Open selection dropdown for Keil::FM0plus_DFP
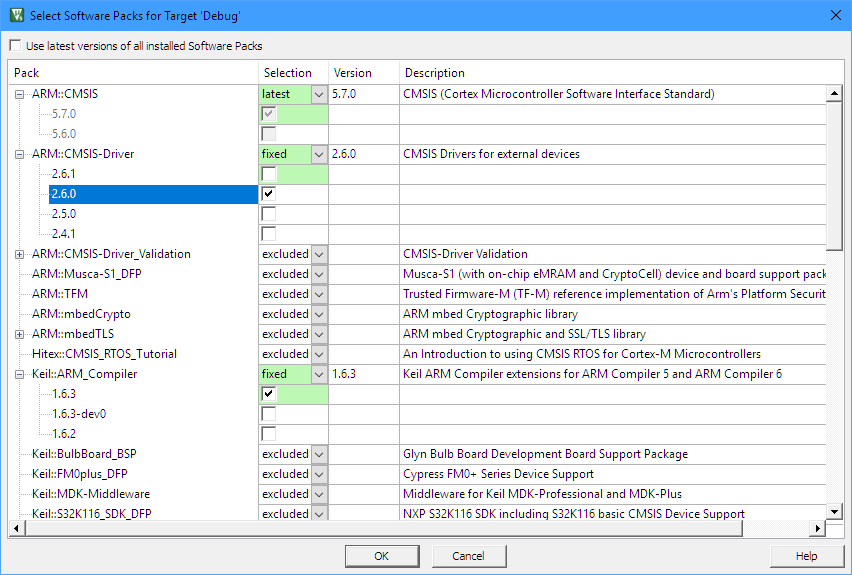Image resolution: width=852 pixels, height=575 pixels. click(320, 474)
